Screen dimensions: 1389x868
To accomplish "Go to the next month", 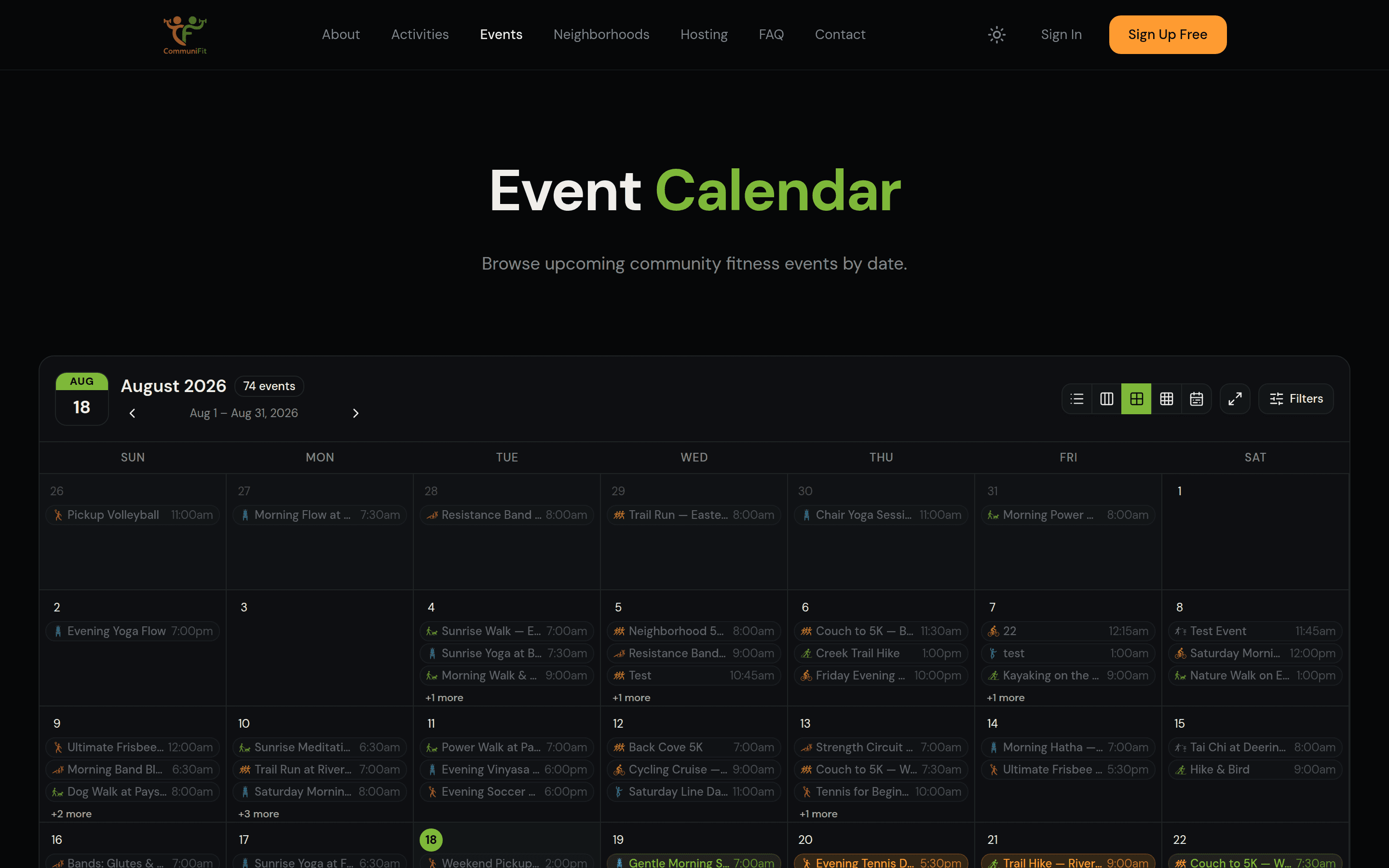I will (355, 413).
